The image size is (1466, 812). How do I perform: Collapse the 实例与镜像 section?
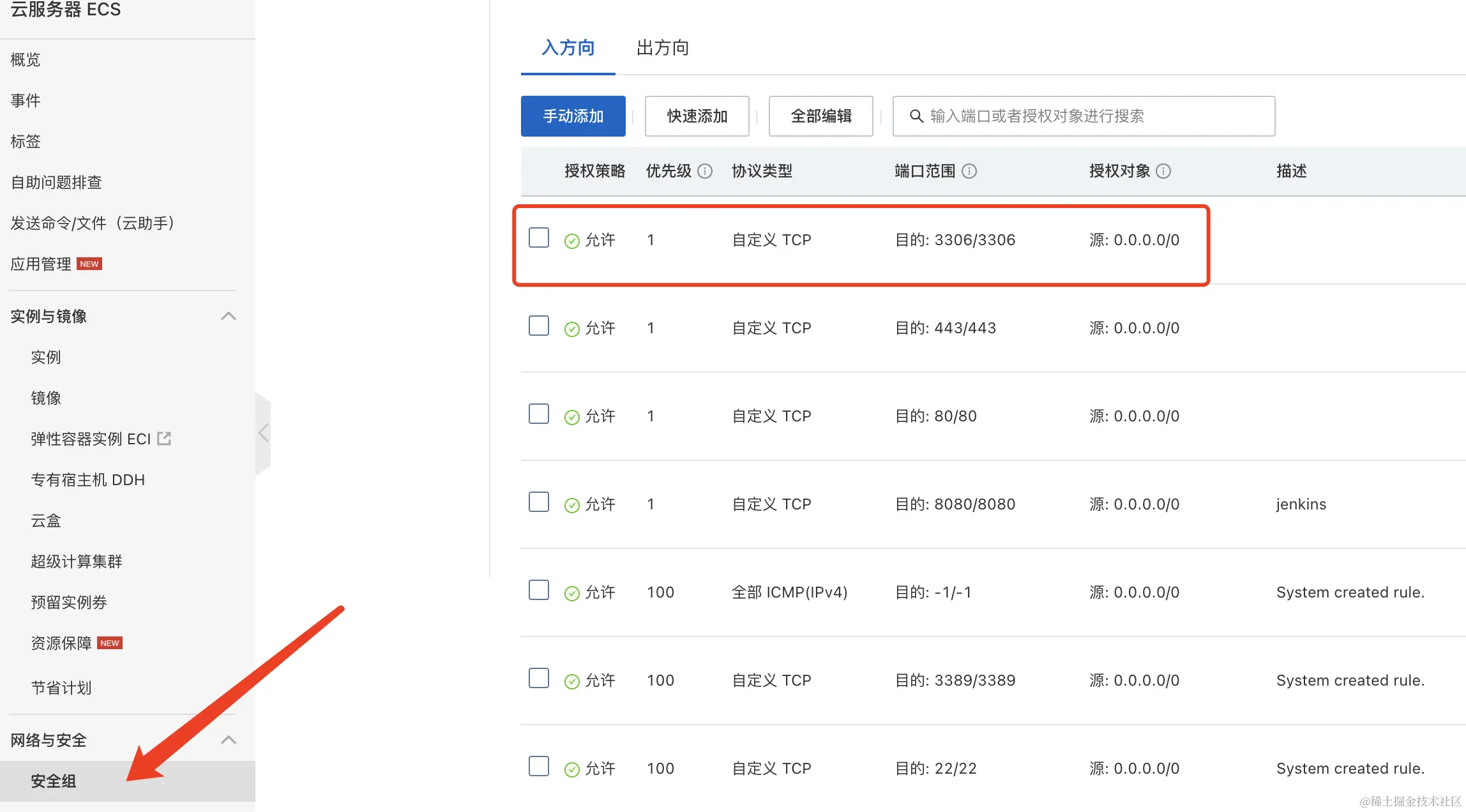[229, 317]
